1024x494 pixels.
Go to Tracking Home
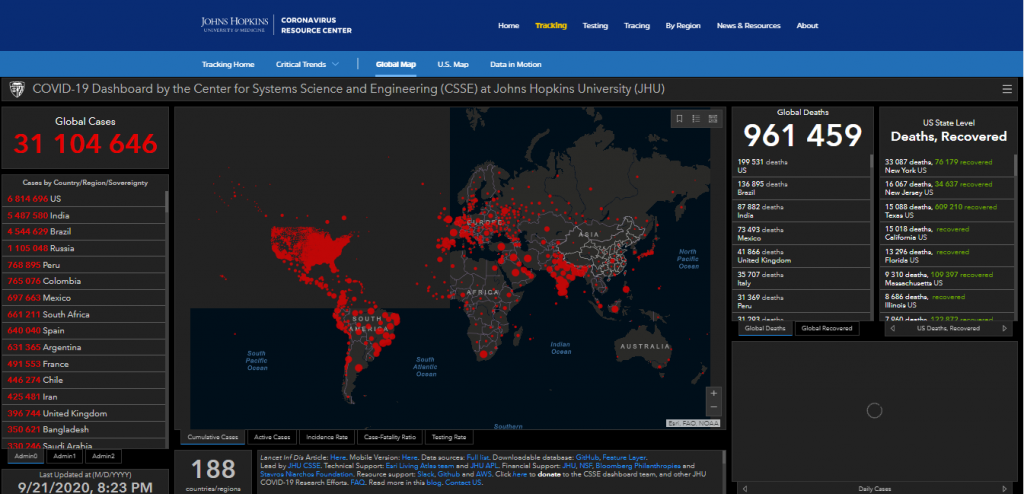click(x=228, y=64)
